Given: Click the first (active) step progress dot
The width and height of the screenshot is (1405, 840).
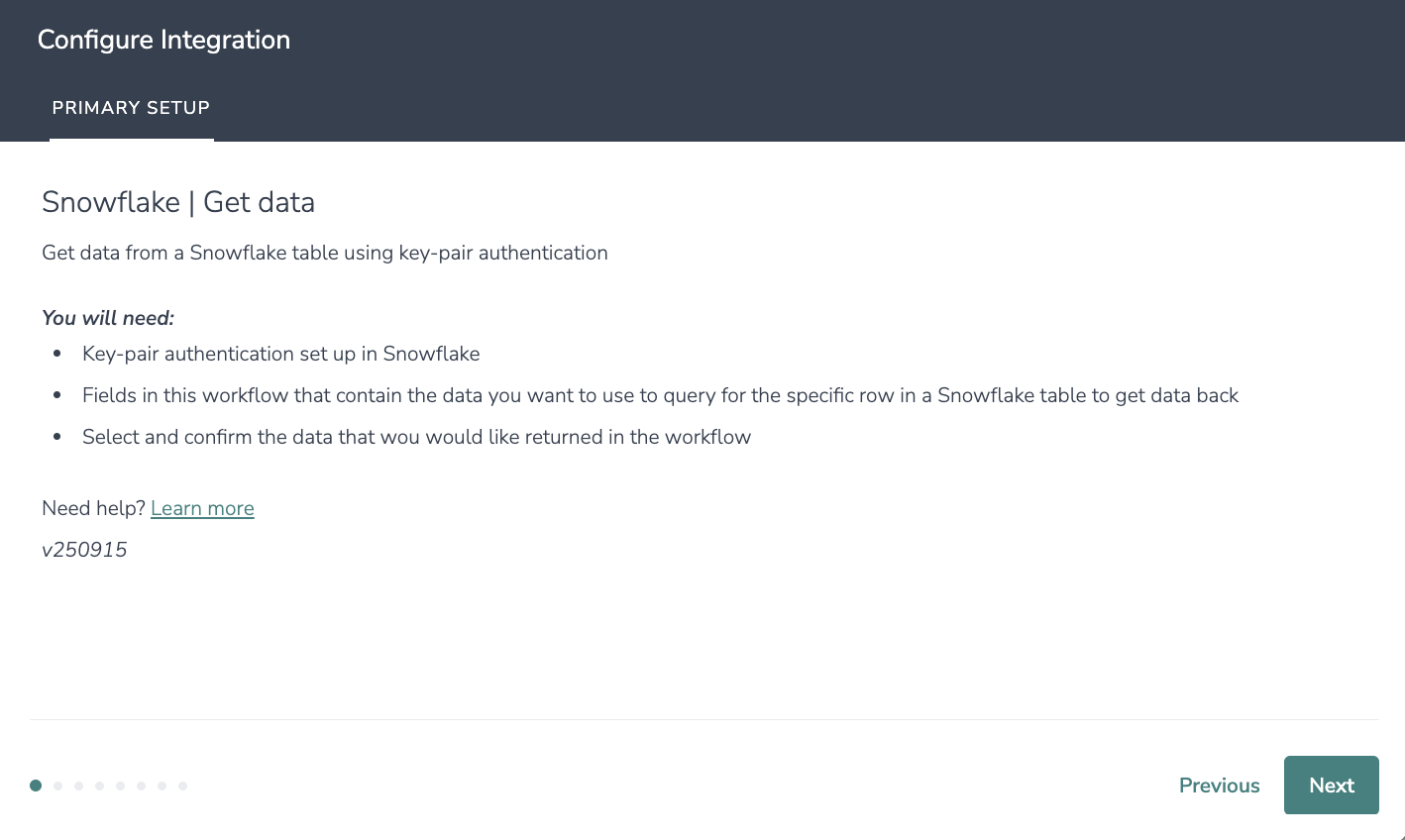Looking at the screenshot, I should [36, 786].
